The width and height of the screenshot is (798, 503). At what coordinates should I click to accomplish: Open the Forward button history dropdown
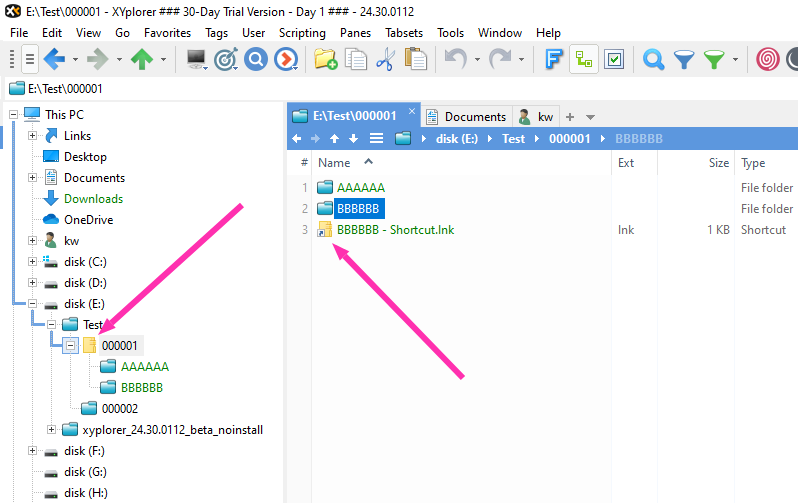[119, 60]
